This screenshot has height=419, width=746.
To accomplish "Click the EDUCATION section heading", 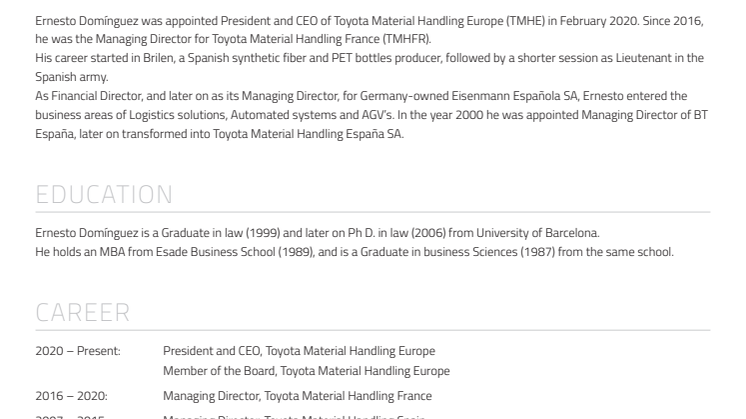I will point(104,194).
